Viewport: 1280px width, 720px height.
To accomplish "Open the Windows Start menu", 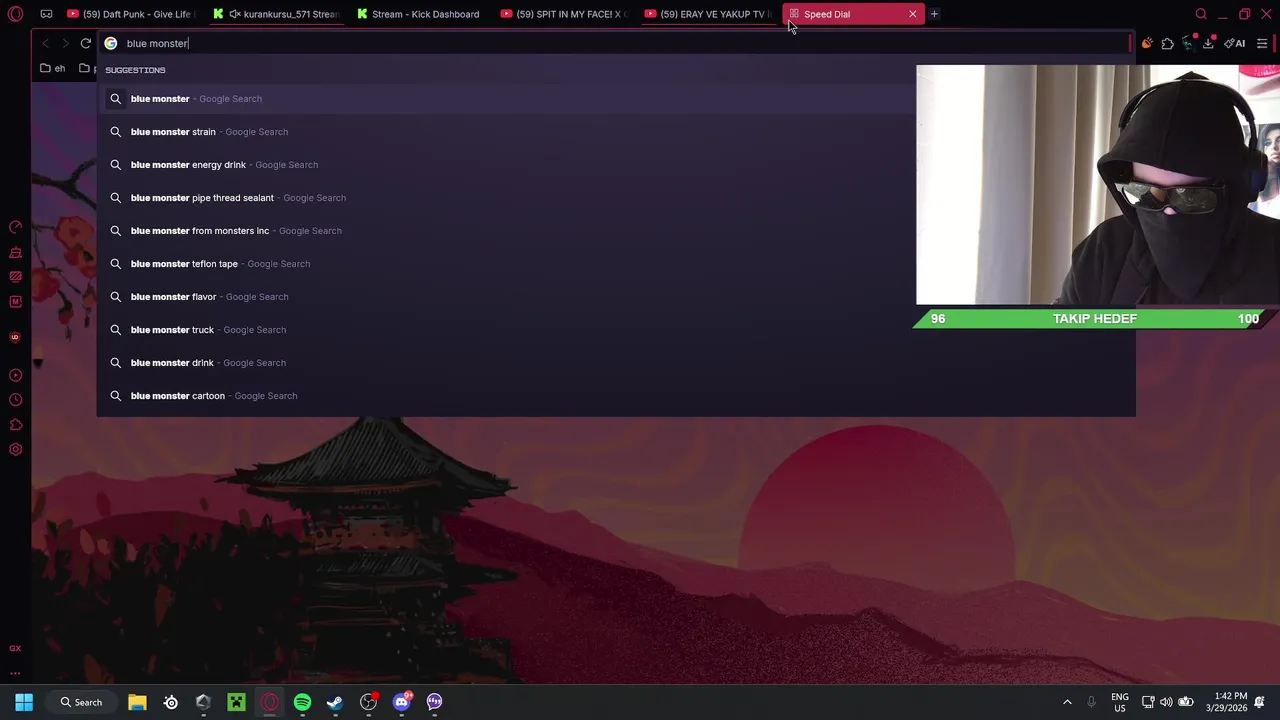I will (24, 702).
